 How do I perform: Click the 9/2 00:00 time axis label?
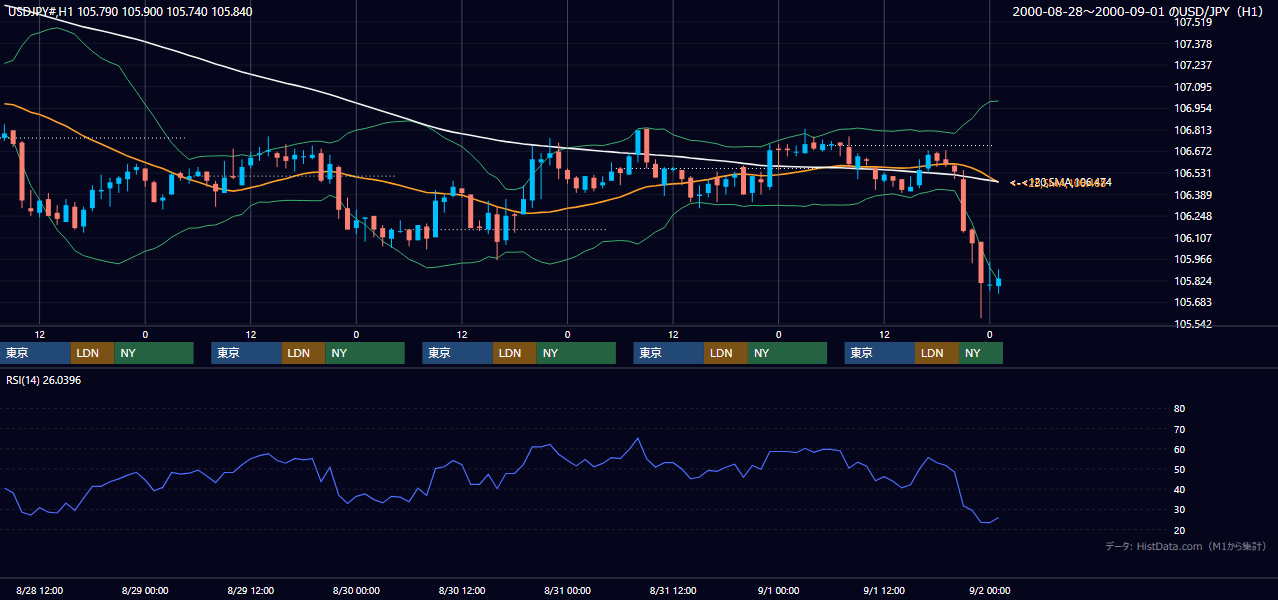click(989, 590)
